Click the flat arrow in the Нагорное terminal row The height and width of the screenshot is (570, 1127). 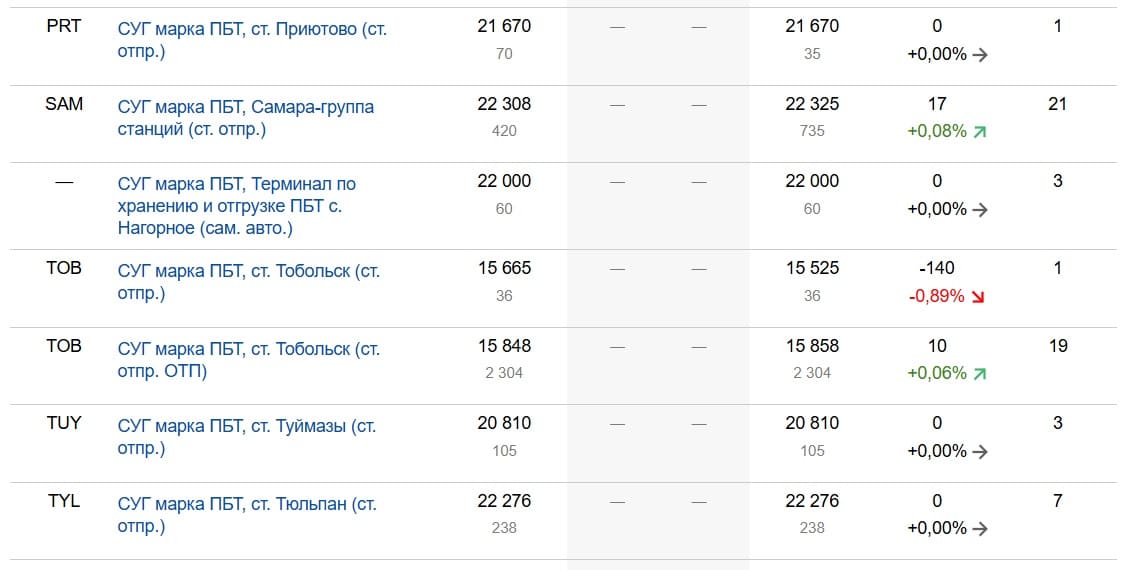tap(980, 210)
